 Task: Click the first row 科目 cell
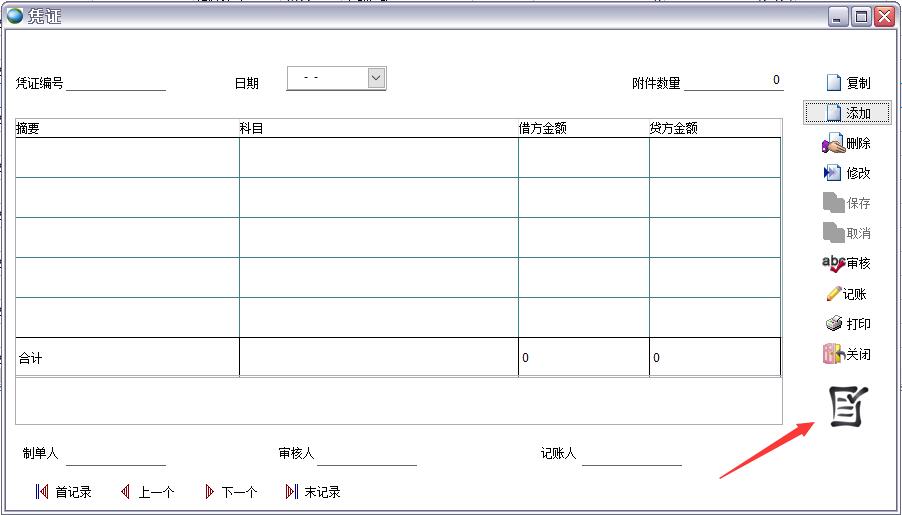pos(378,158)
